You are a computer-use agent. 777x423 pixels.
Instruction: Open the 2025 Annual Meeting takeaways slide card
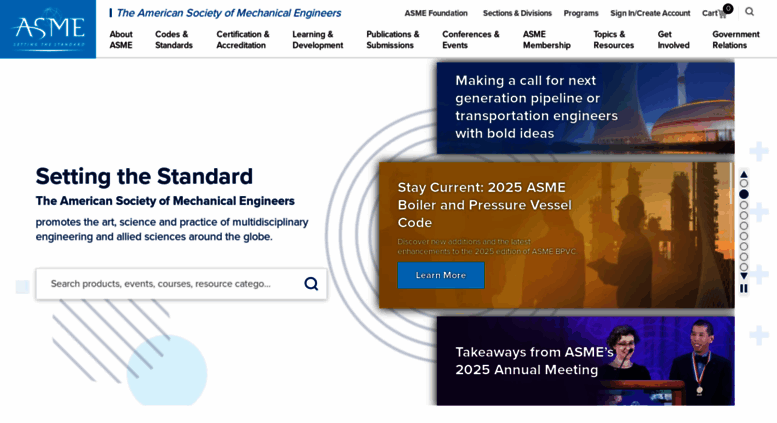585,361
